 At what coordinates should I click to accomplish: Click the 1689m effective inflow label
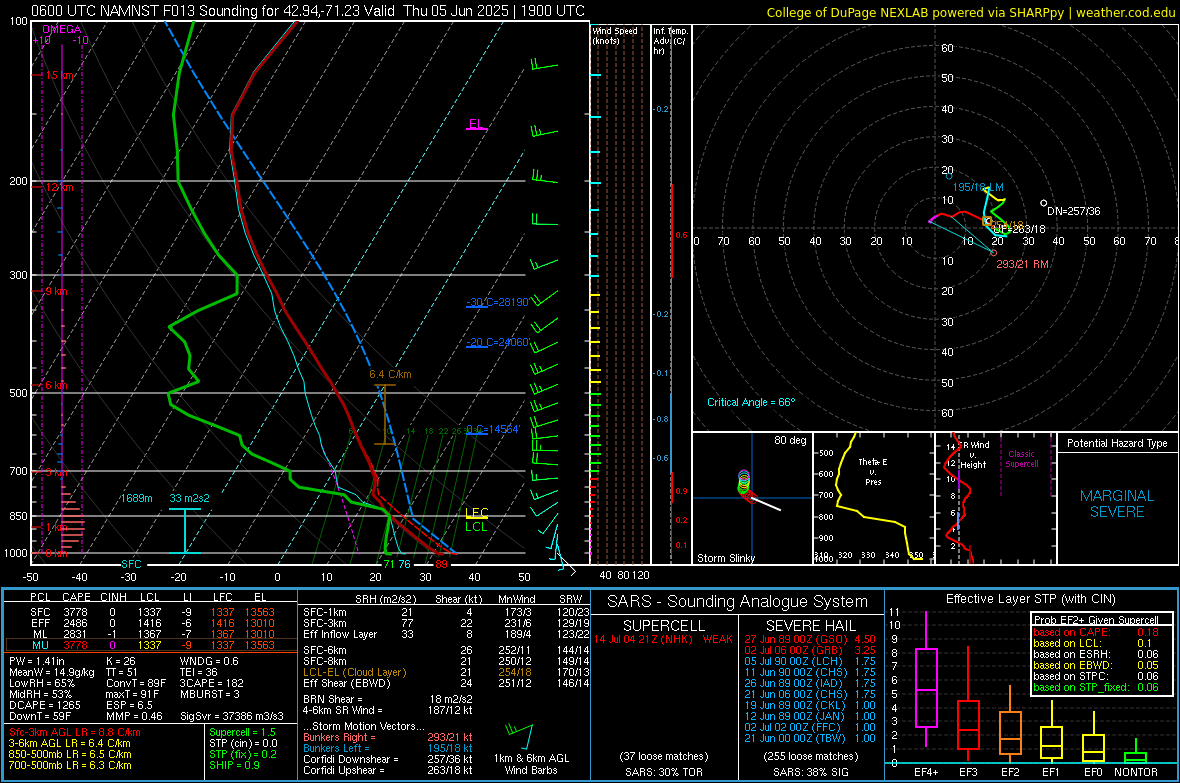pos(136,498)
